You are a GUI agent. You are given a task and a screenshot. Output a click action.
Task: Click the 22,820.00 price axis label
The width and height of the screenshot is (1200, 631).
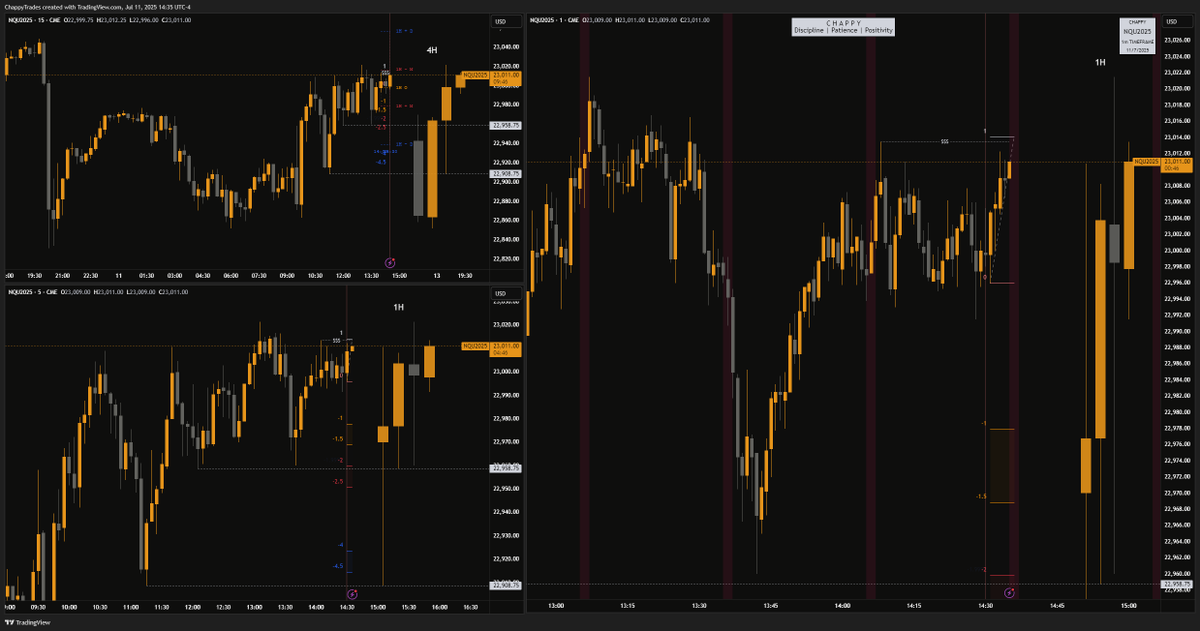[x=506, y=258]
